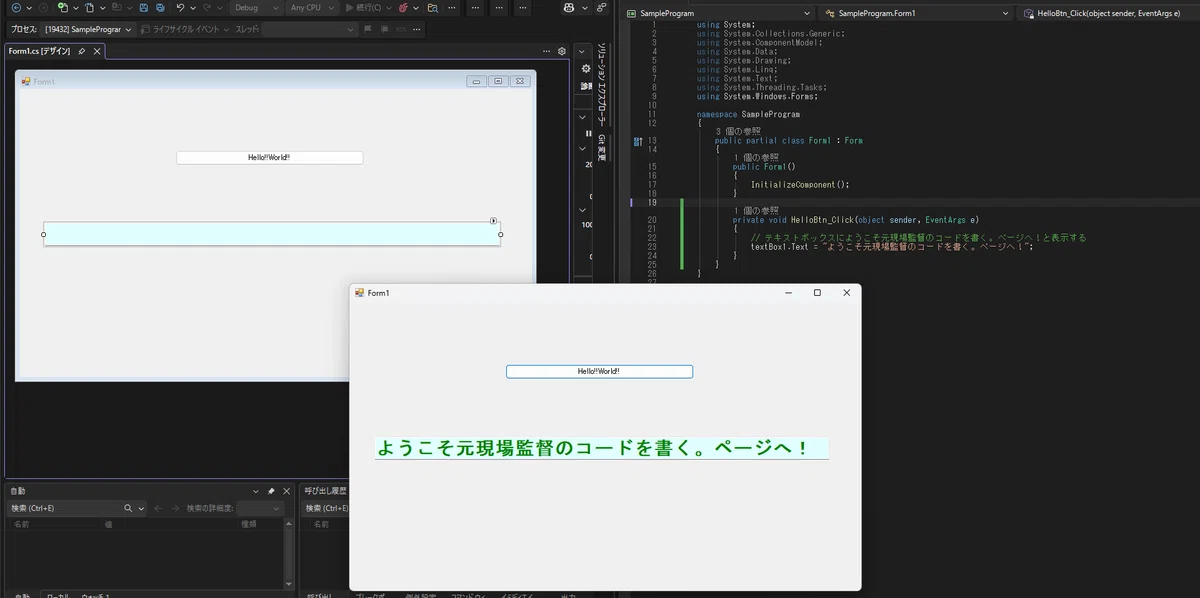Open the Any CPU platform dropdown
This screenshot has width=1200, height=598.
pos(311,7)
